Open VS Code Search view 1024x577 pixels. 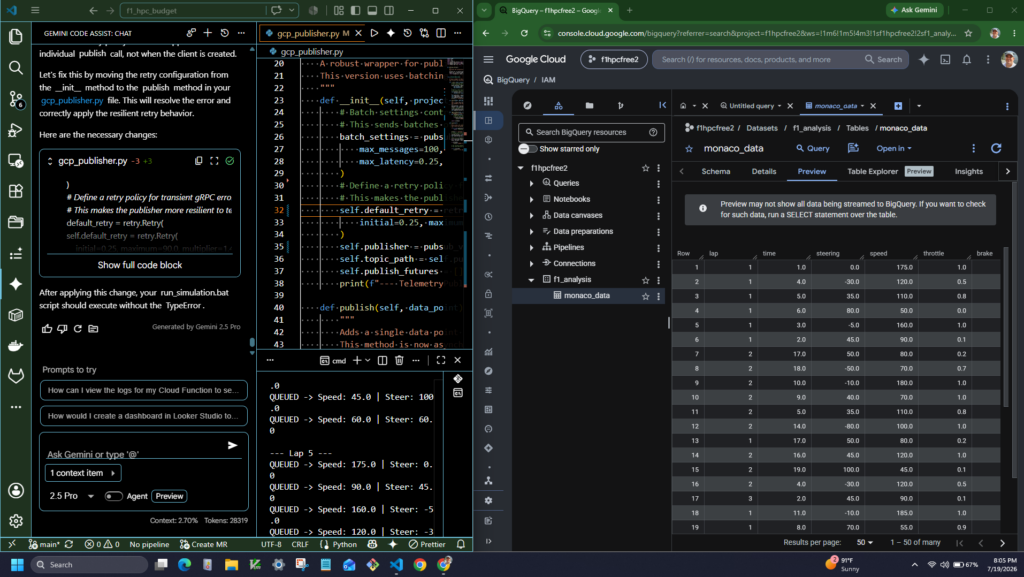tap(16, 67)
